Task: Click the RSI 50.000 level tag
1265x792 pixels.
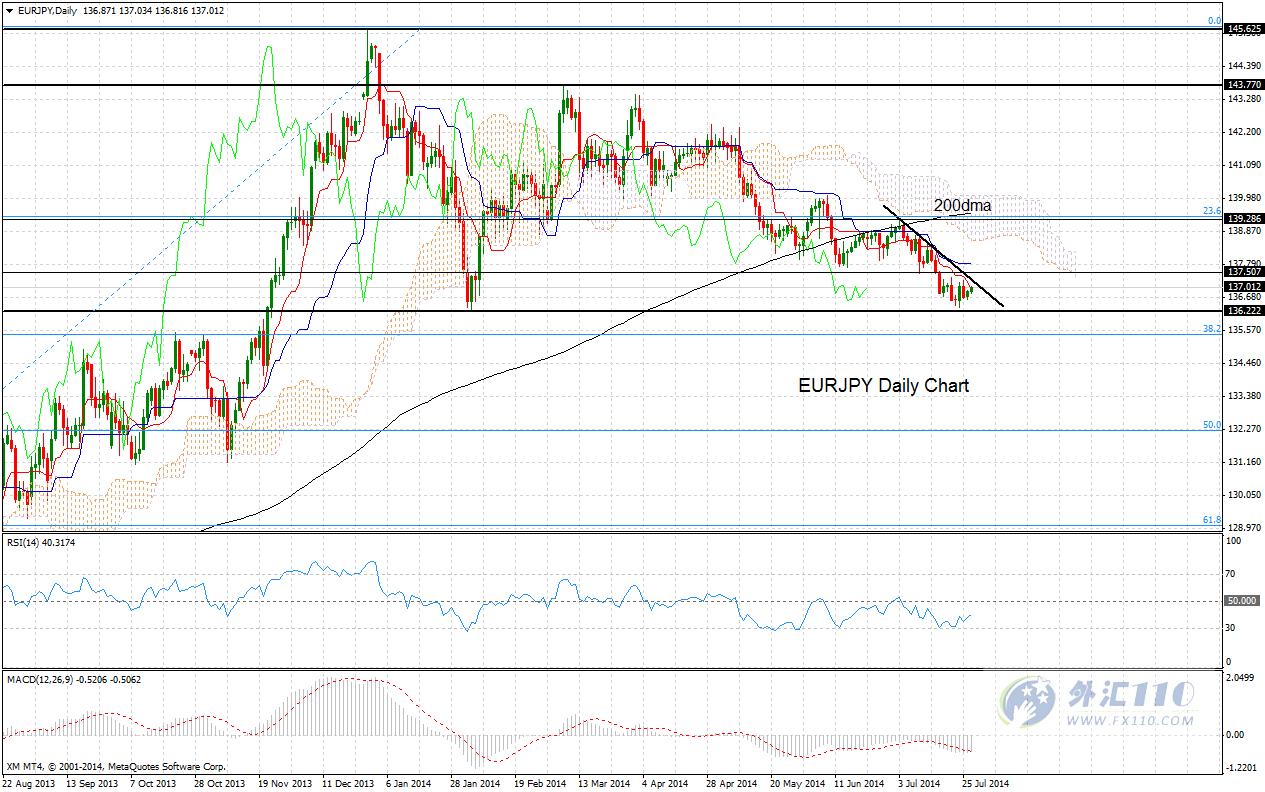Action: point(1244,601)
